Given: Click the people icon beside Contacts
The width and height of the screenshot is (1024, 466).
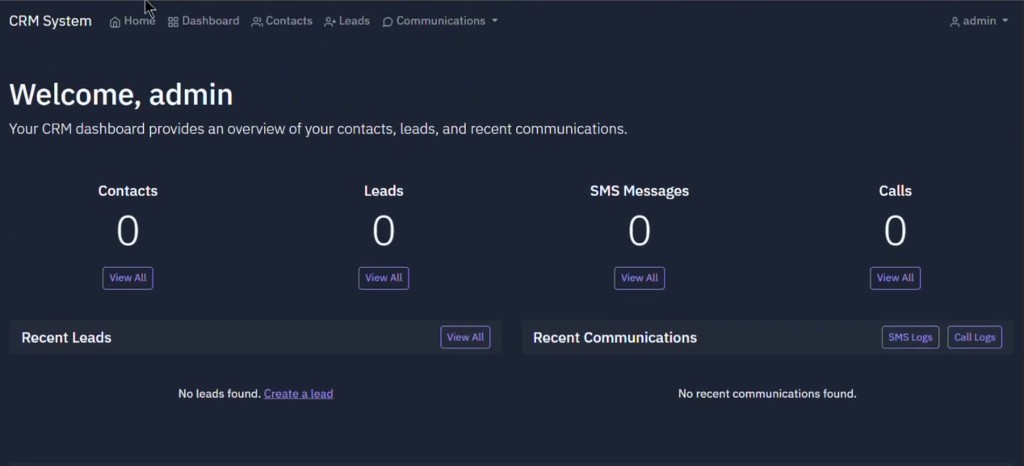Looking at the screenshot, I should click(x=257, y=22).
